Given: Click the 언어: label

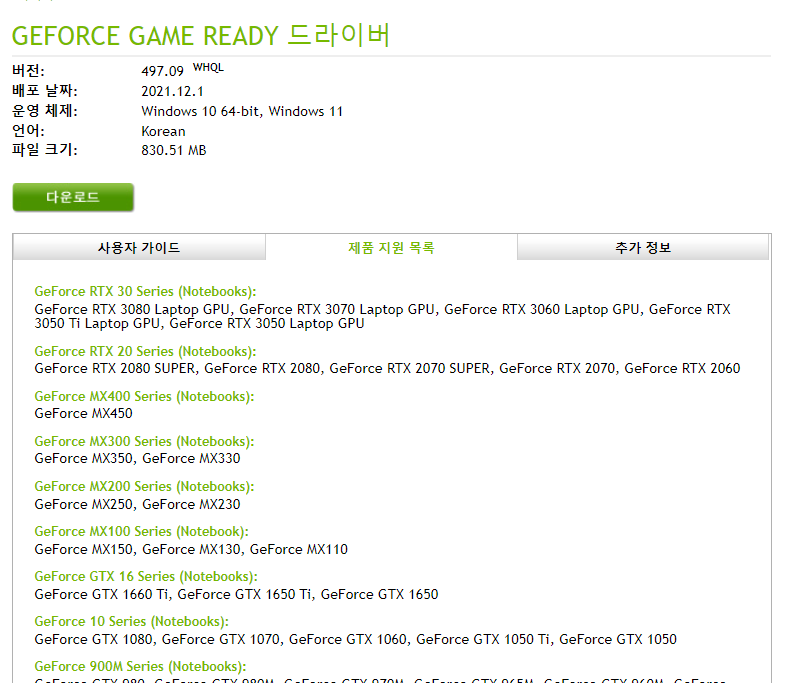Looking at the screenshot, I should [x=29, y=130].
